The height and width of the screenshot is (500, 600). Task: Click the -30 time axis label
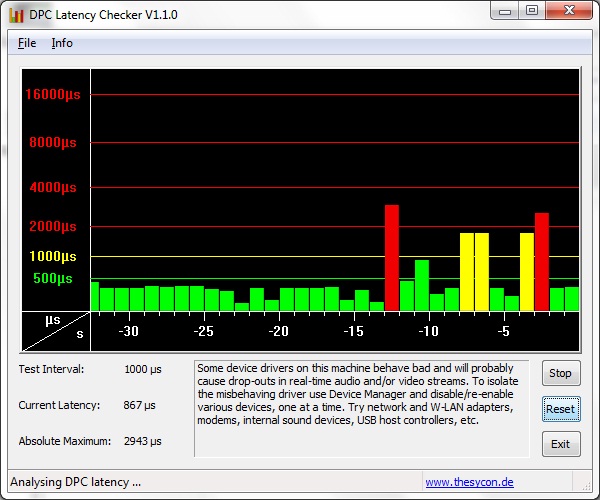[129, 331]
